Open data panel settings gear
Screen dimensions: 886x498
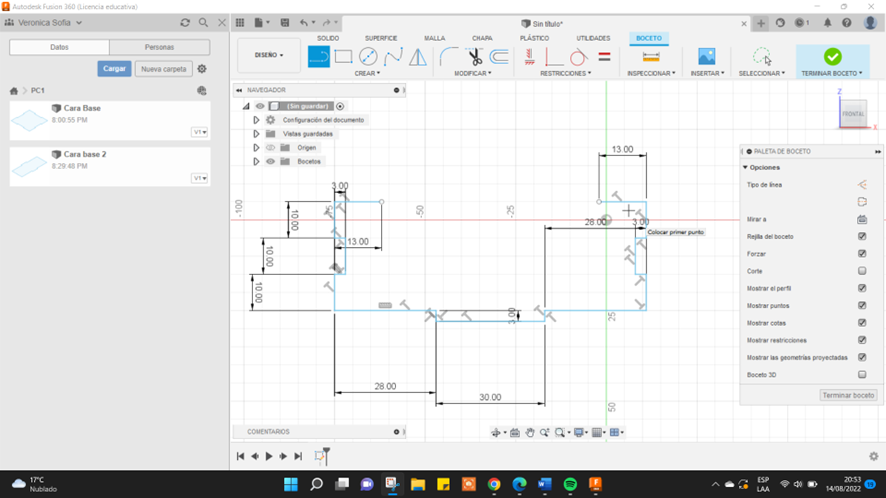202,69
